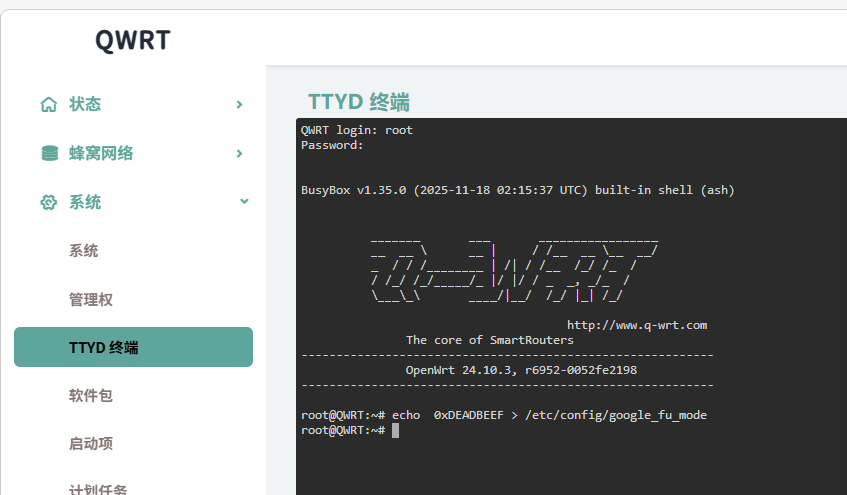The height and width of the screenshot is (495, 847).
Task: Focus the terminal at the blinking cursor
Action: pyautogui.click(x=396, y=430)
